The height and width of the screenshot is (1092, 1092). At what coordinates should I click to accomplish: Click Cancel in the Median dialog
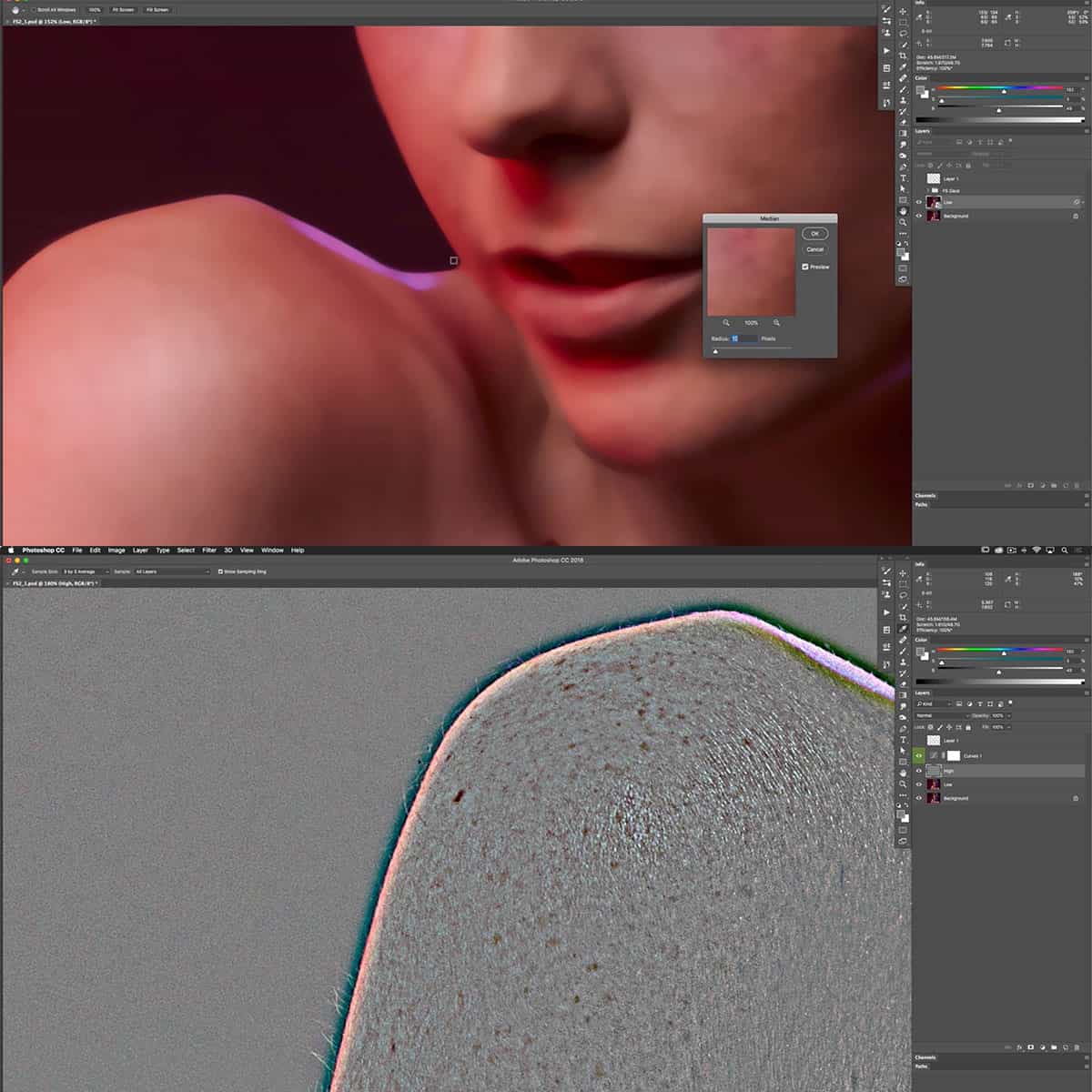(814, 249)
